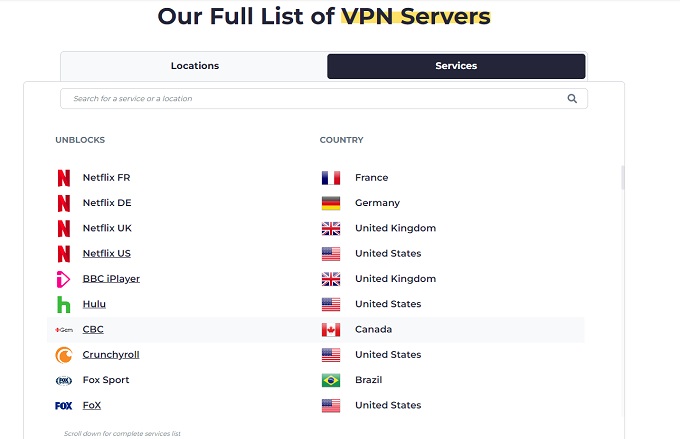Click the UNBLOCKS column header
Image resolution: width=680 pixels, height=439 pixels.
point(80,140)
